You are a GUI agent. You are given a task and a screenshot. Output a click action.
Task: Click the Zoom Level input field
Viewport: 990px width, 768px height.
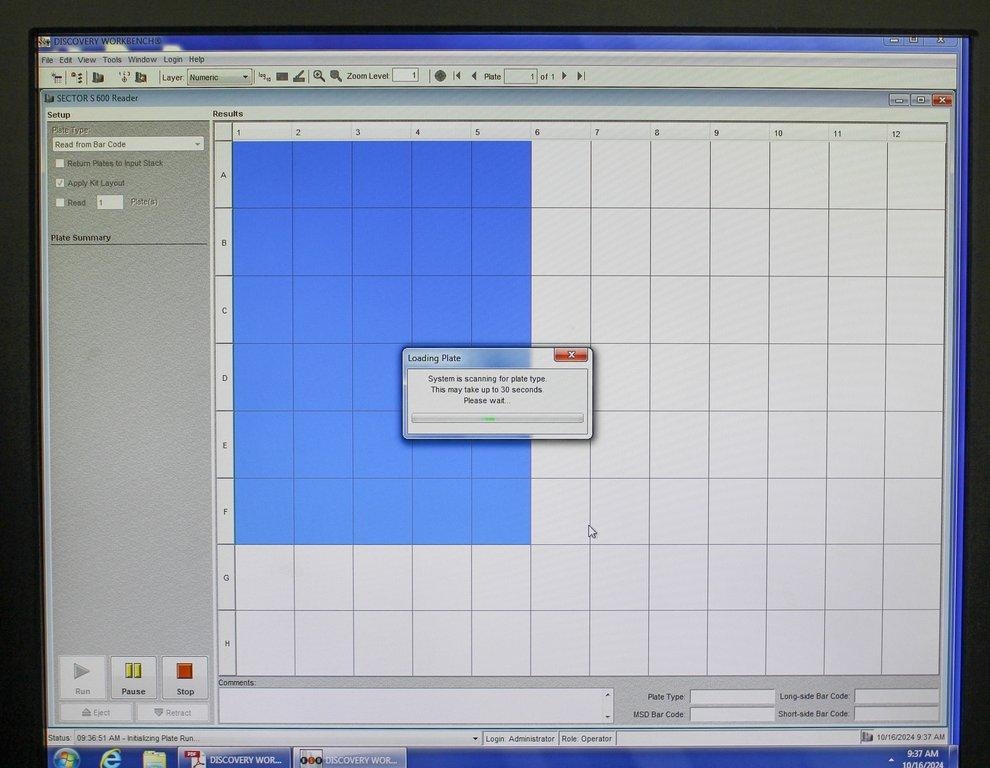coord(405,76)
